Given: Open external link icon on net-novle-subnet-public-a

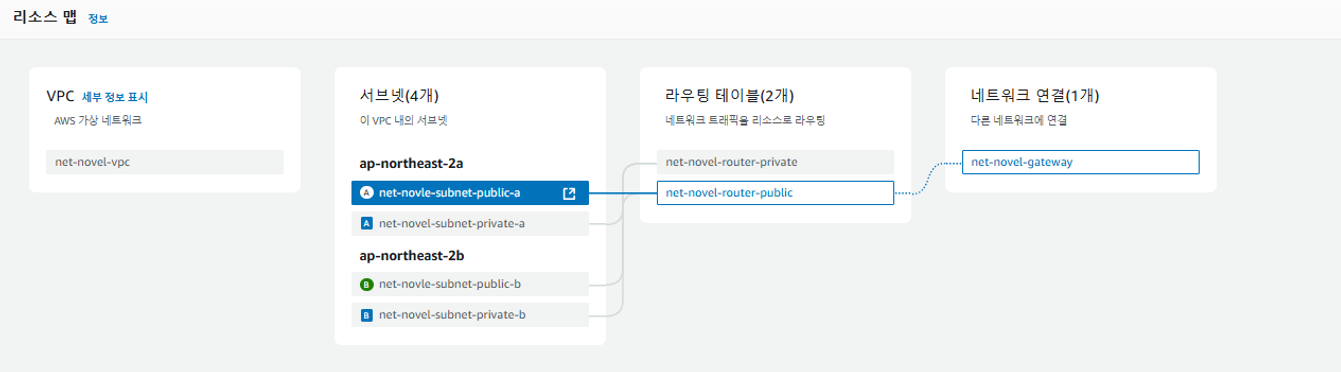Looking at the screenshot, I should click(569, 194).
